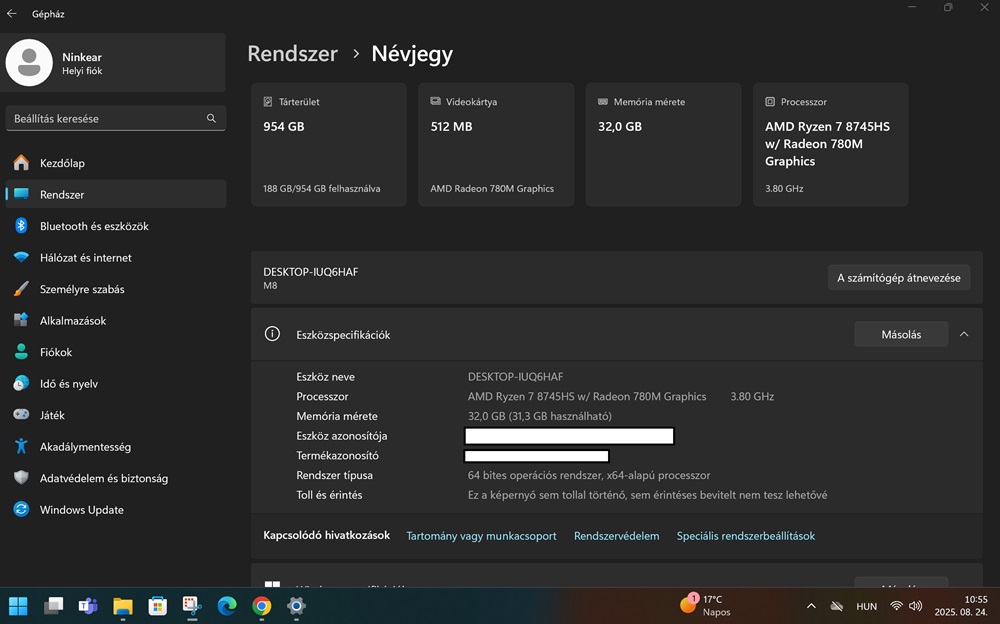This screenshot has width=1000, height=624.
Task: Select Kezdőlap in the sidebar
Action: 62,163
